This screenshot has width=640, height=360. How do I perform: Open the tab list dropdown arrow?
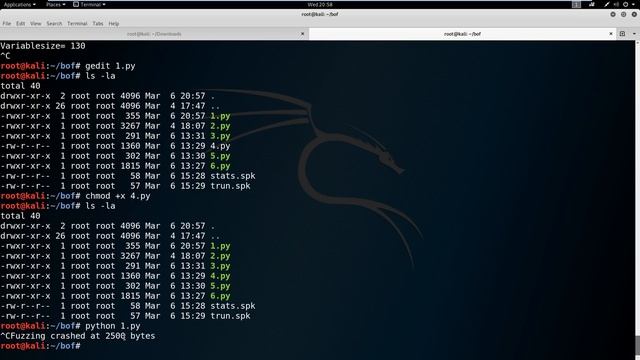click(x=634, y=34)
